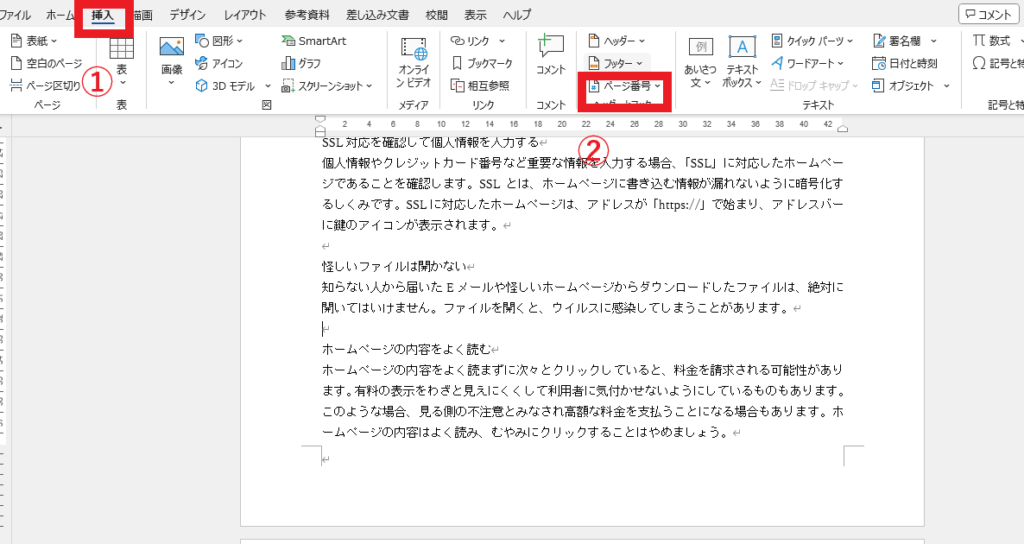1024x544 pixels.
Task: Open the ヘッダー header dropdown
Action: click(616, 40)
